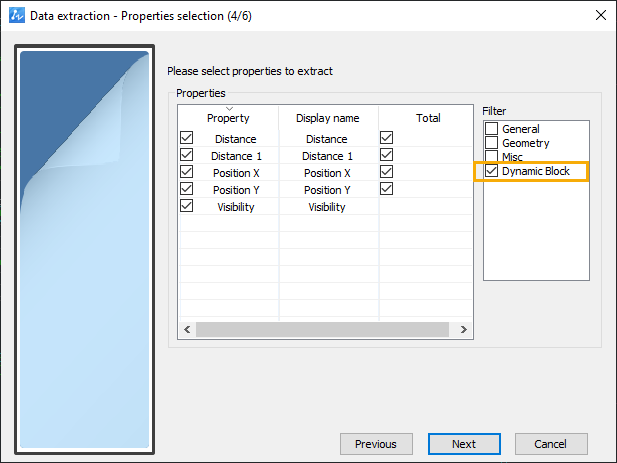617x463 pixels.
Task: Select the Distance 1 display name cell
Action: [327, 156]
